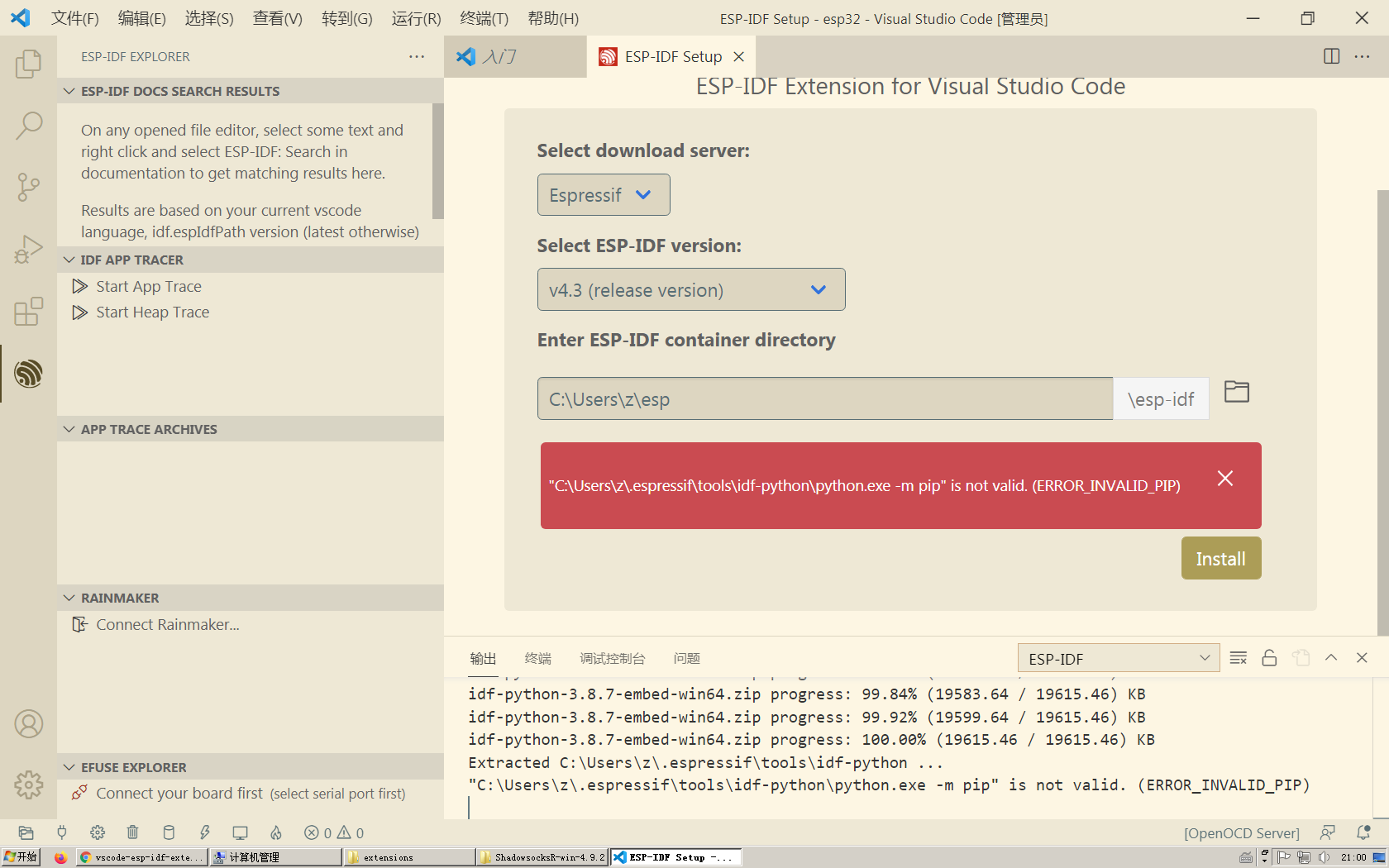Click the status bar feedback icon

pos(1328,832)
